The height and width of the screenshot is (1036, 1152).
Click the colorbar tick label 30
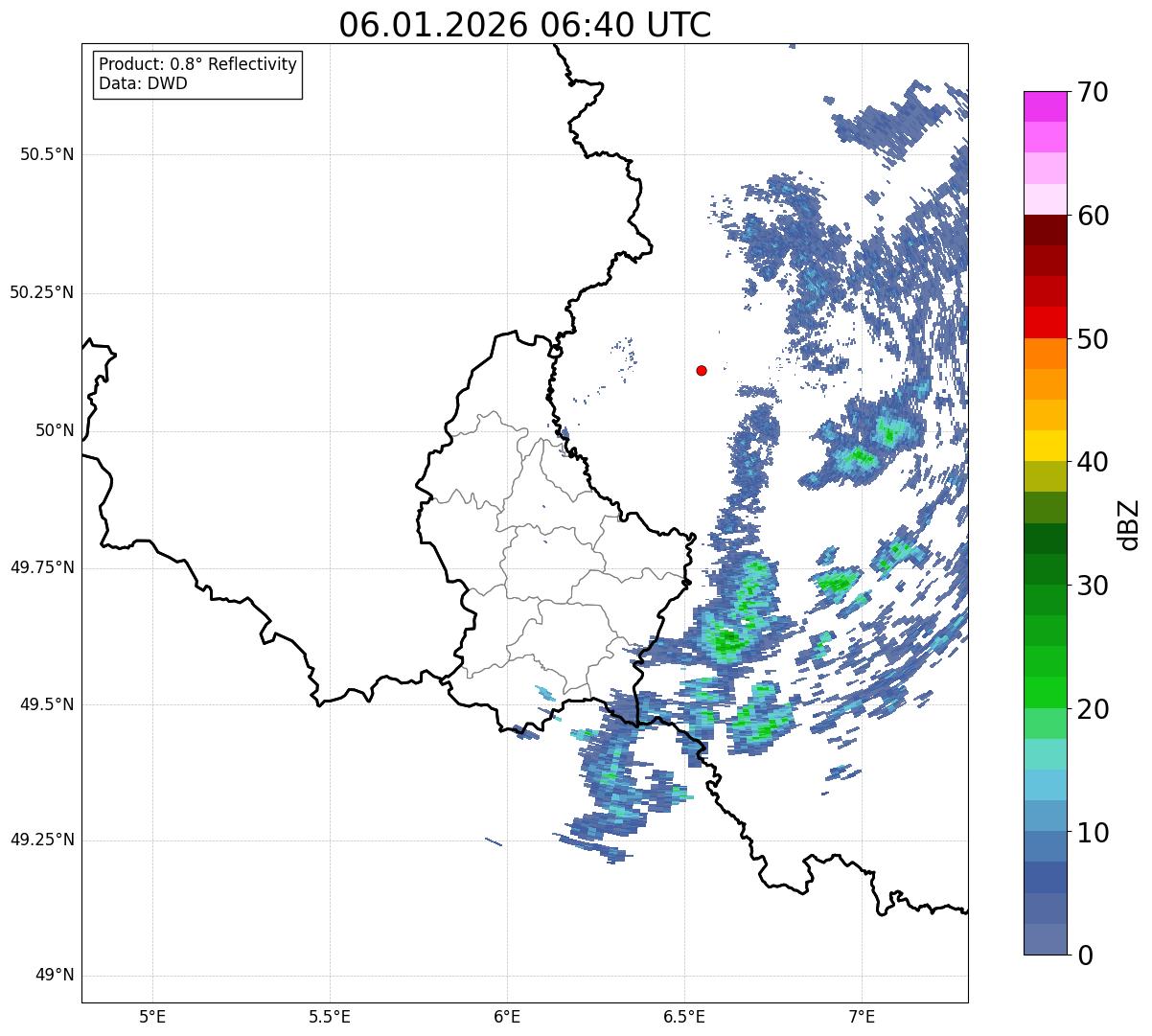(1093, 586)
